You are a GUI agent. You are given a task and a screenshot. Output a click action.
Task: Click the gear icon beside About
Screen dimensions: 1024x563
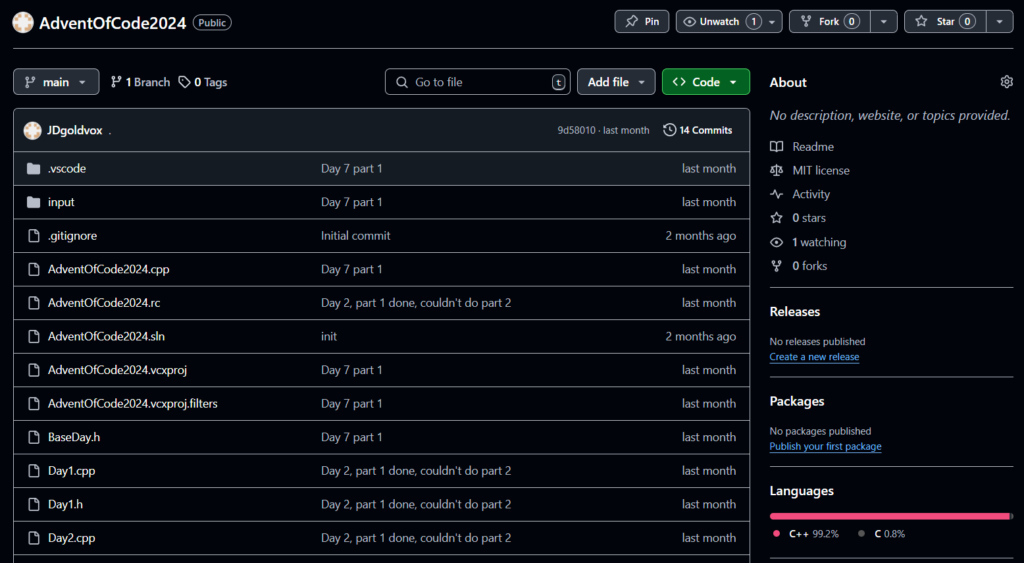[x=1006, y=82]
